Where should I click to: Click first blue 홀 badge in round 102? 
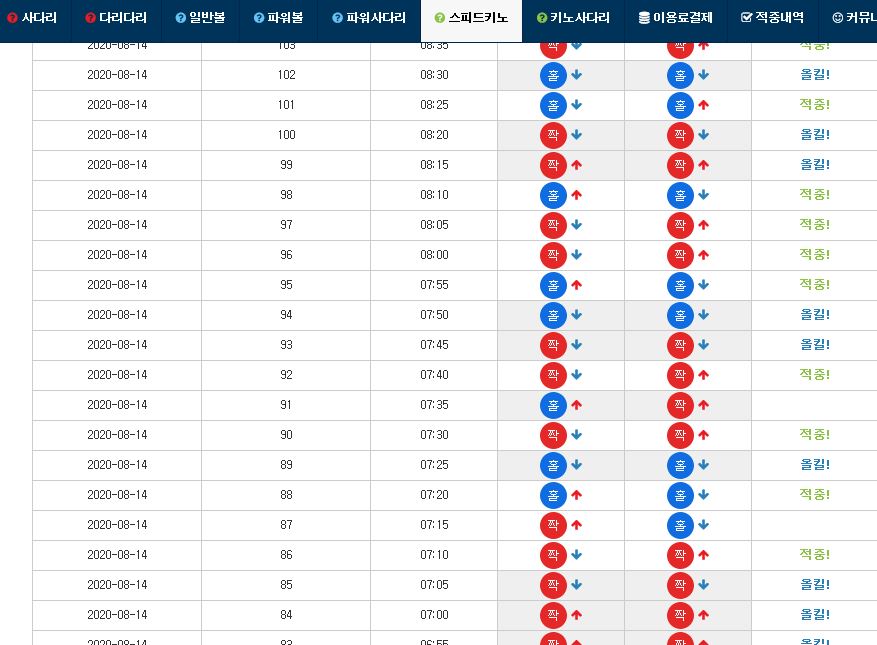pos(553,75)
